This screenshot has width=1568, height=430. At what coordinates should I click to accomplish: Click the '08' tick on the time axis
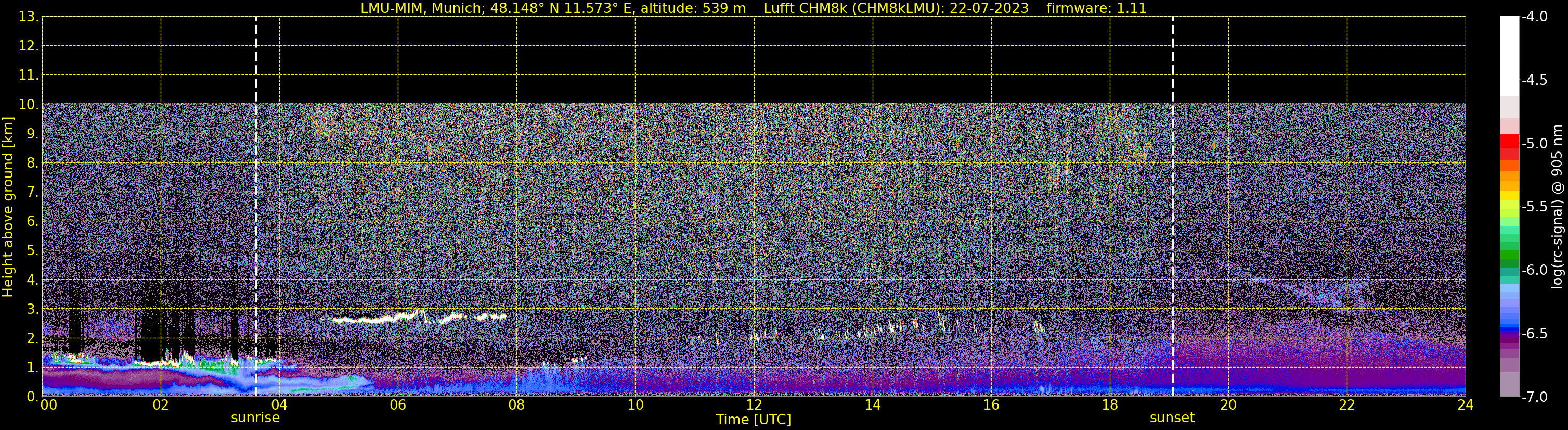point(517,405)
